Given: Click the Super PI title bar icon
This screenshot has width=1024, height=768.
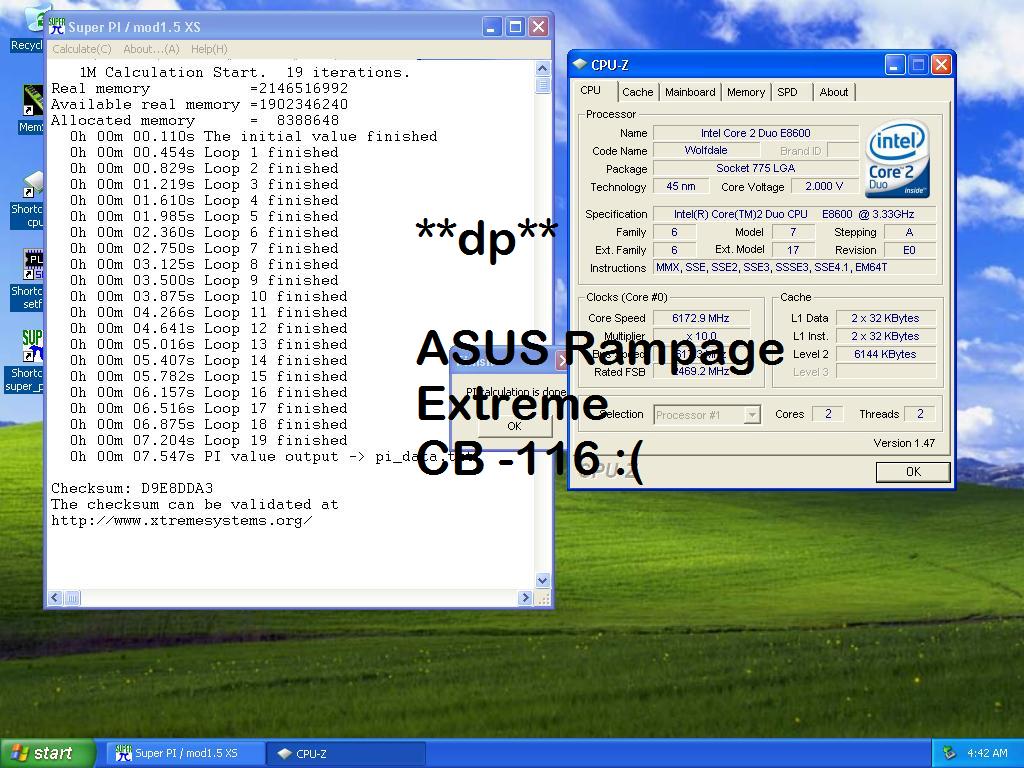Looking at the screenshot, I should click(57, 26).
